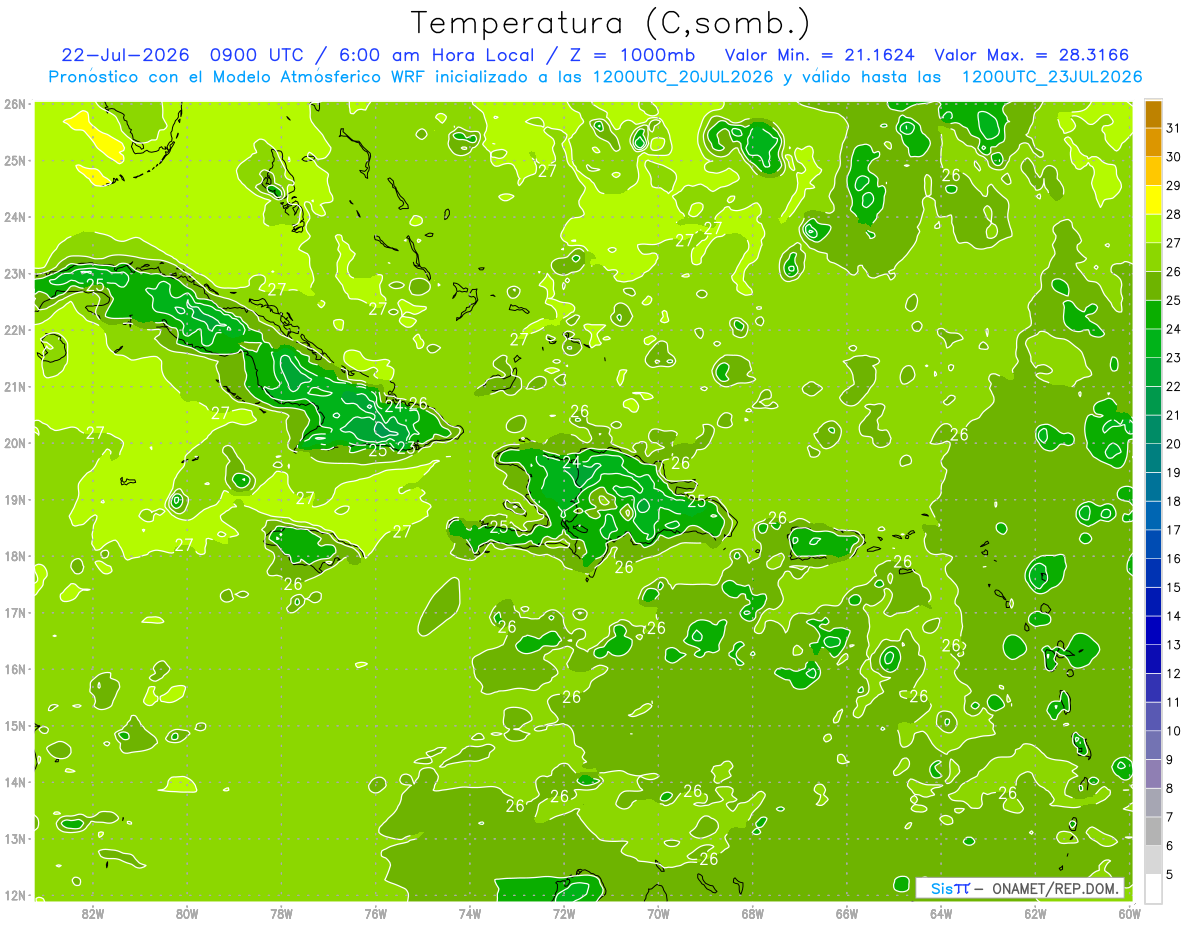Viewport: 1200px width, 927px height.
Task: Pick the brown-orange swatch above 31 on scale
Action: 1153,114
